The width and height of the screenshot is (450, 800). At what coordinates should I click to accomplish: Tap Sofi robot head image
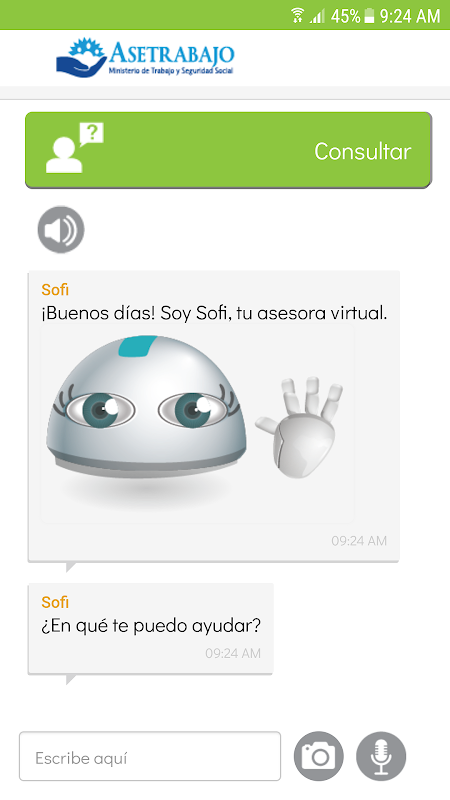pos(146,406)
